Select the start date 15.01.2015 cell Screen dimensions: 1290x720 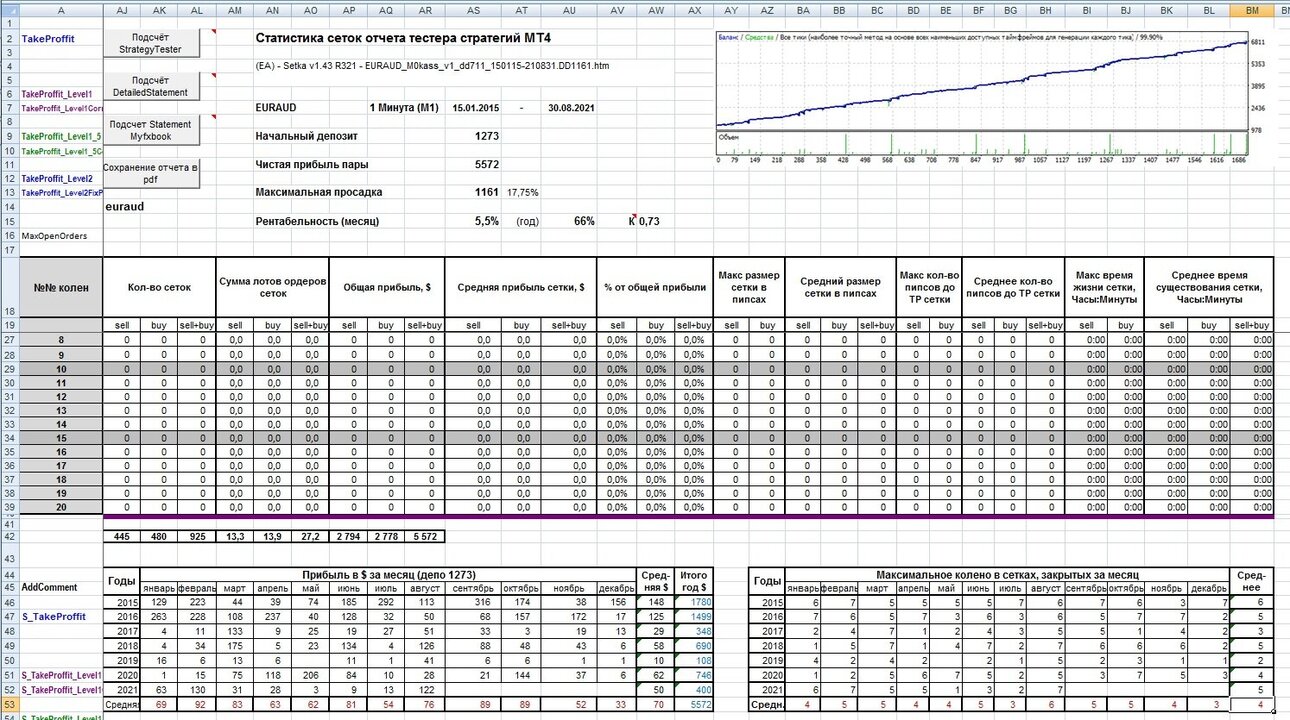click(475, 108)
